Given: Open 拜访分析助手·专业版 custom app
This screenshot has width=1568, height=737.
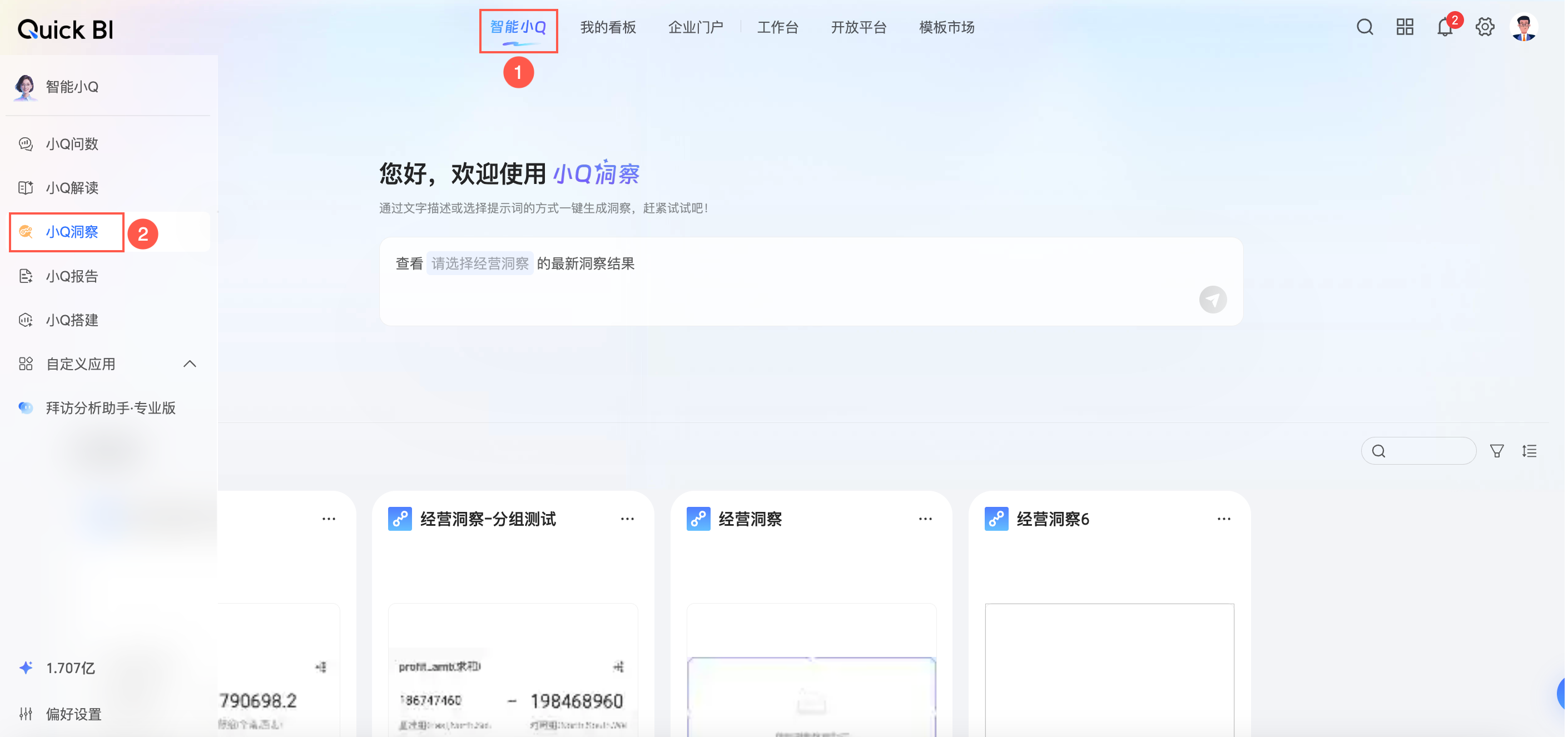Looking at the screenshot, I should tap(110, 408).
